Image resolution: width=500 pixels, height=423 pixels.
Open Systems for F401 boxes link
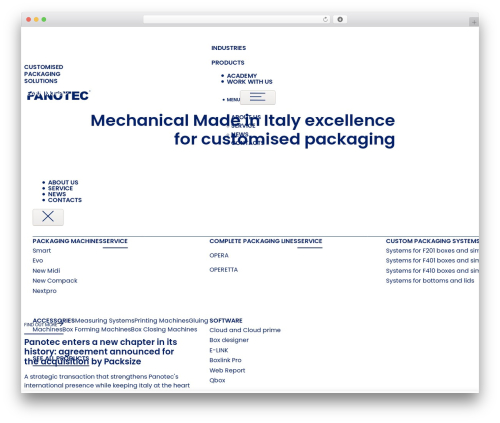tap(432, 261)
